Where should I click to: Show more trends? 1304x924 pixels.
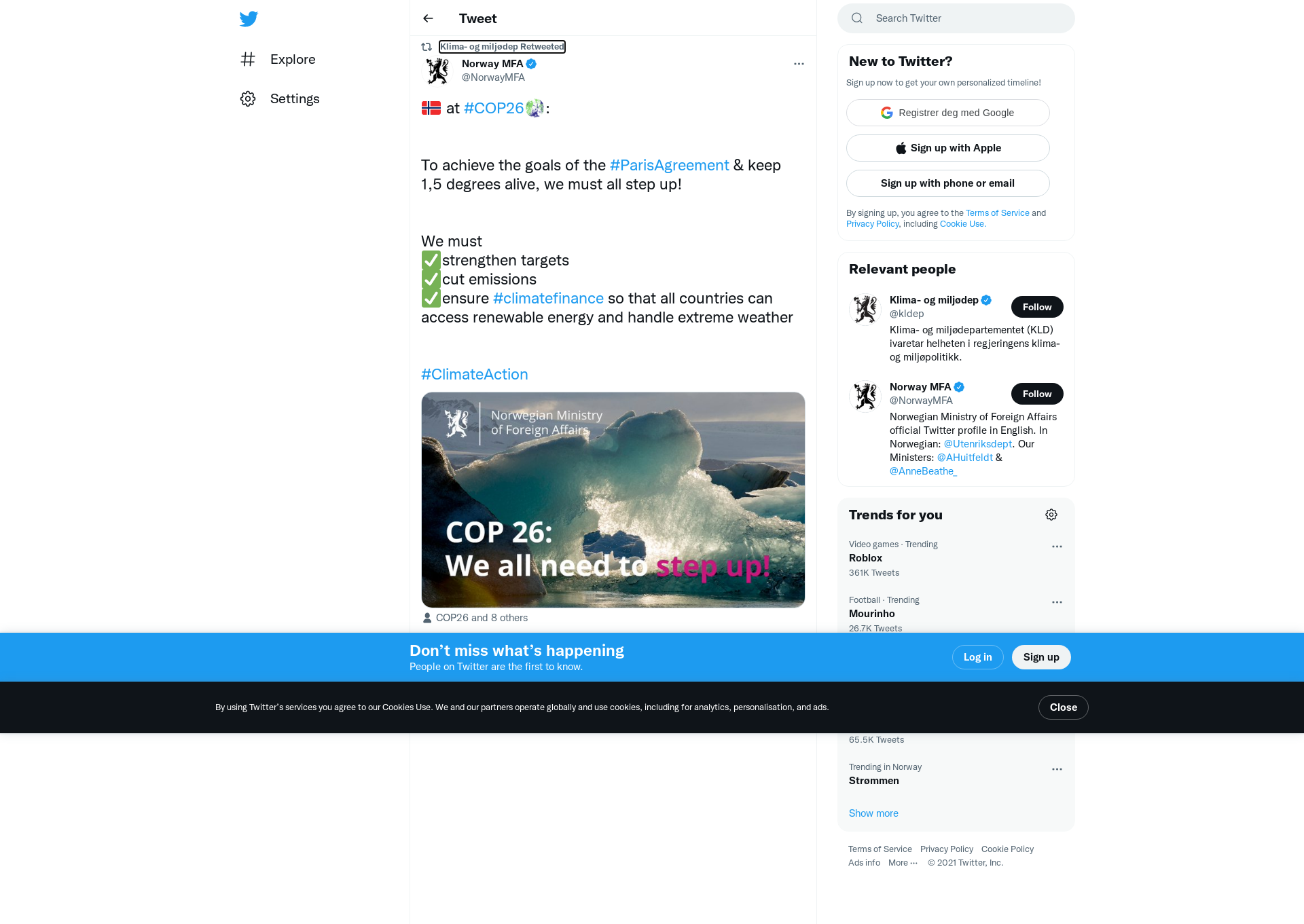click(x=873, y=813)
